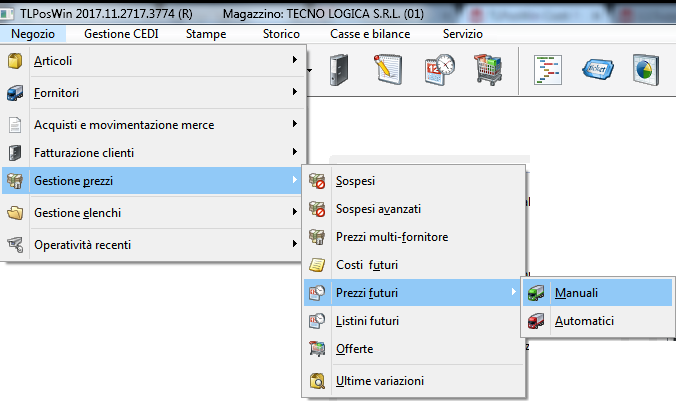Expand the Operatività recenti submenu arrow
Image resolution: width=676 pixels, height=404 pixels.
click(295, 244)
